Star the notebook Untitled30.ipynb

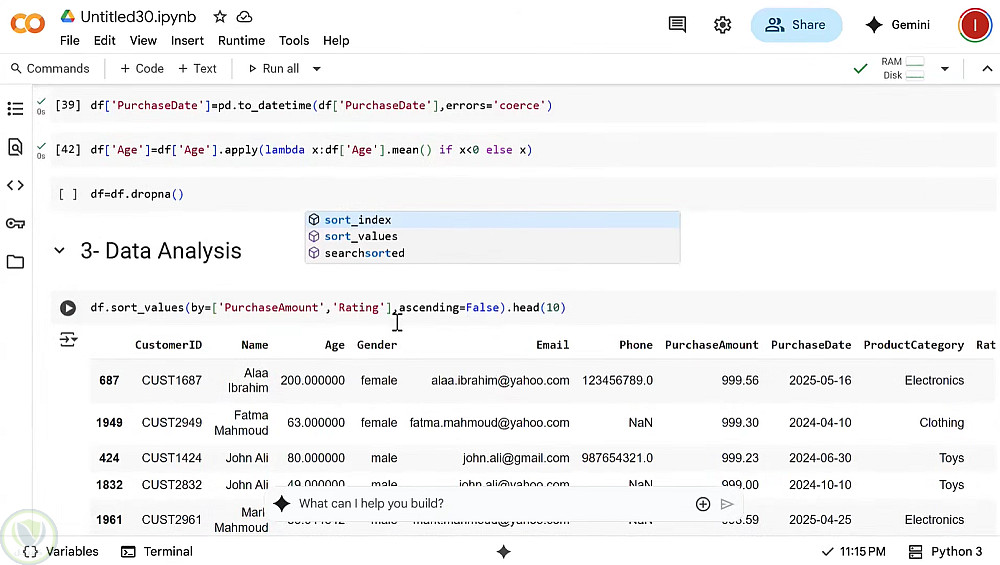220,17
